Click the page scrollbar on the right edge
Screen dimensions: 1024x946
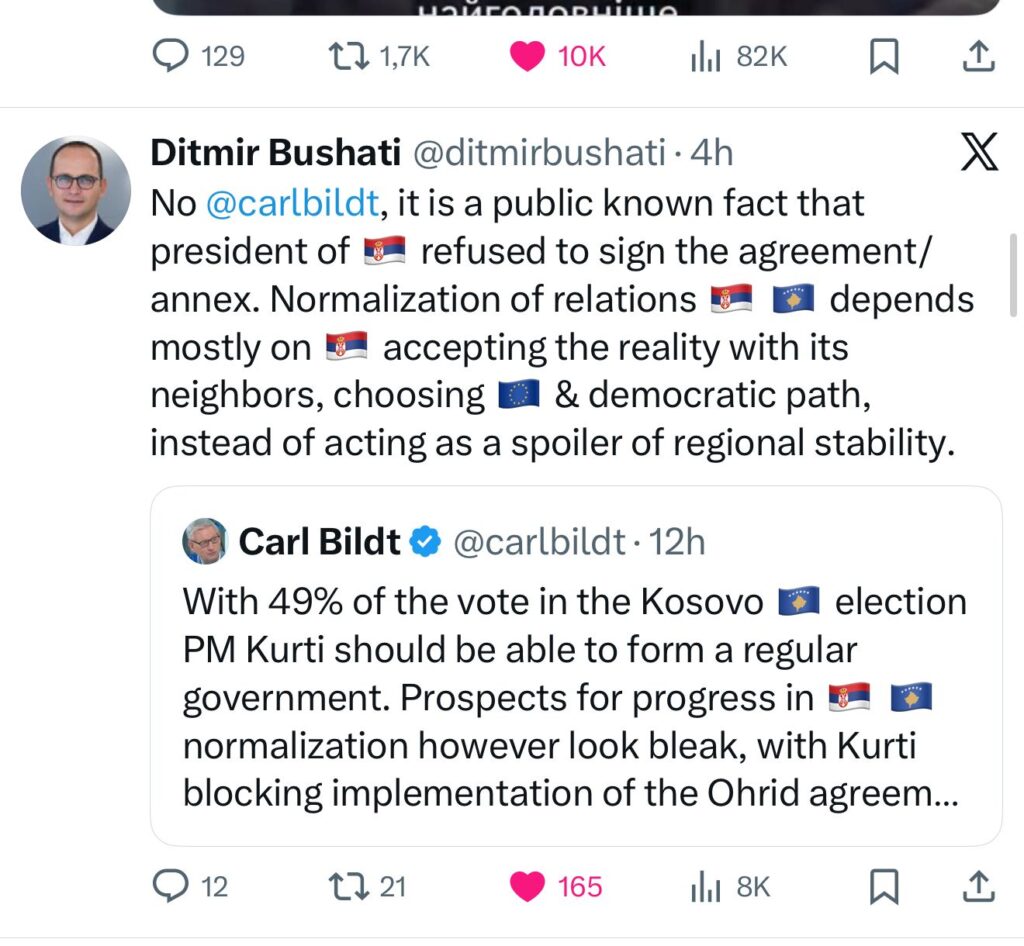[1015, 275]
